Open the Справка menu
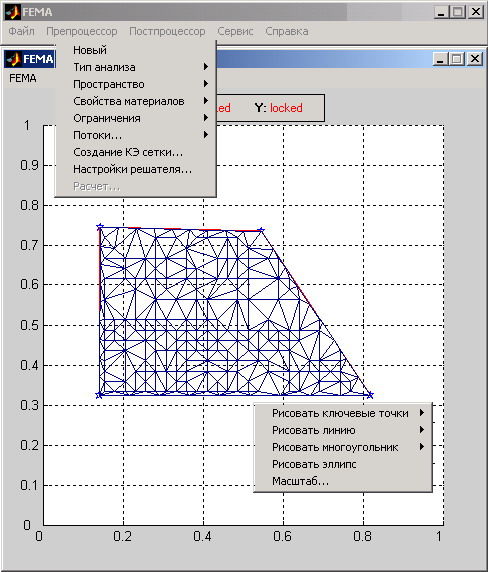Image resolution: width=488 pixels, height=572 pixels. [287, 31]
